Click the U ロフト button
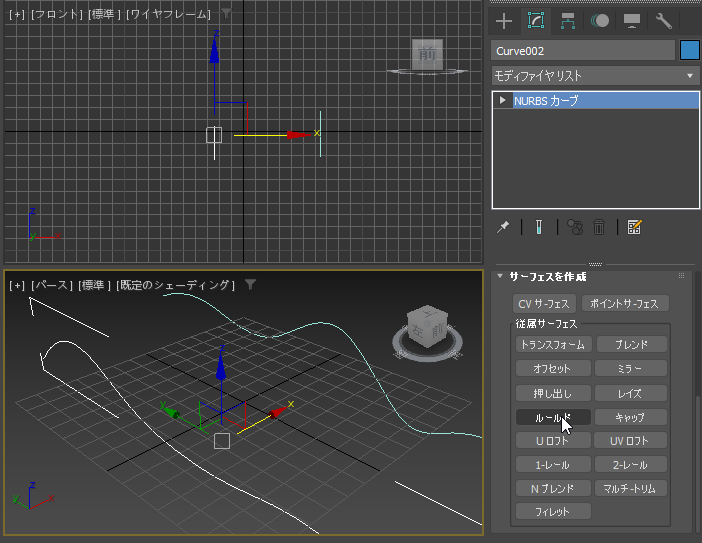This screenshot has width=702, height=543. tap(553, 440)
